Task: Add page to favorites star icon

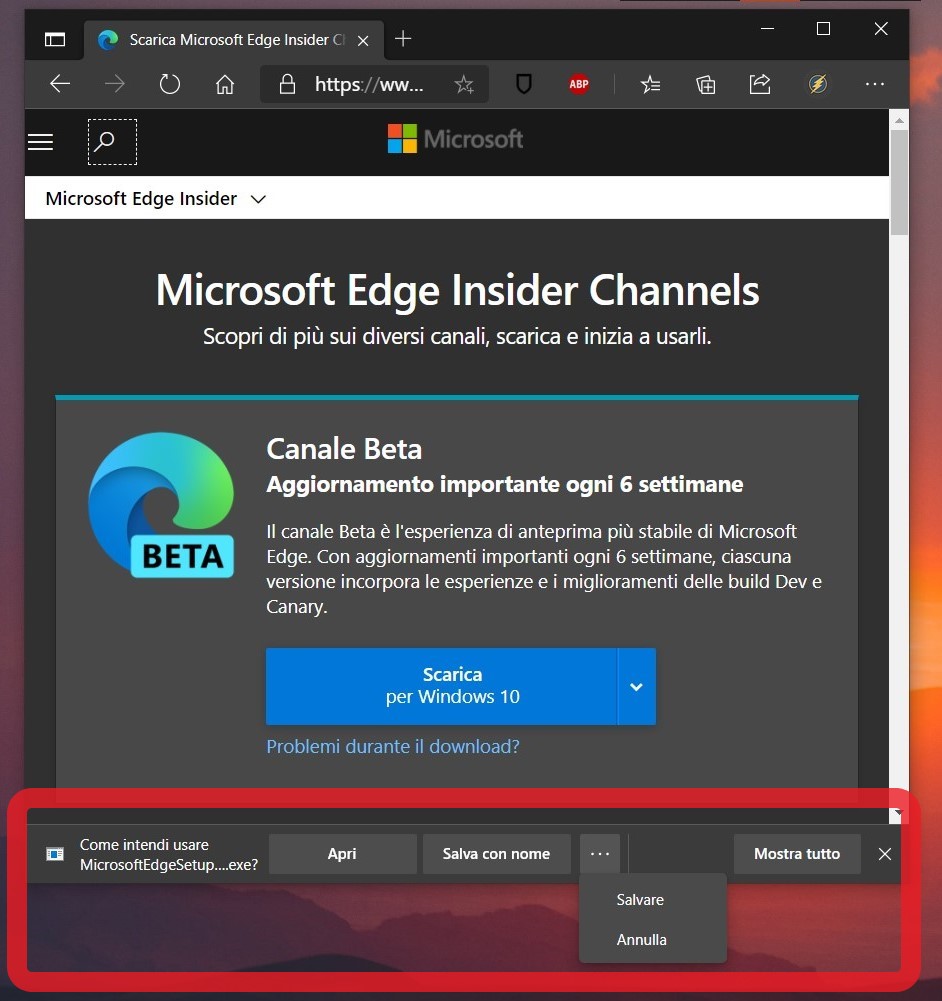Action: (464, 84)
